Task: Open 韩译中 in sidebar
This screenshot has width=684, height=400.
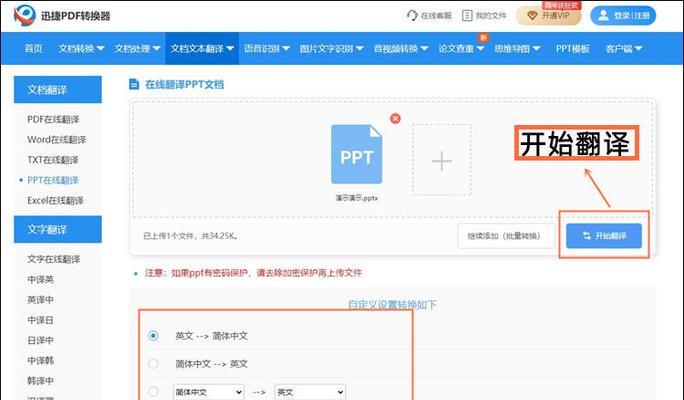Action: click(40, 381)
